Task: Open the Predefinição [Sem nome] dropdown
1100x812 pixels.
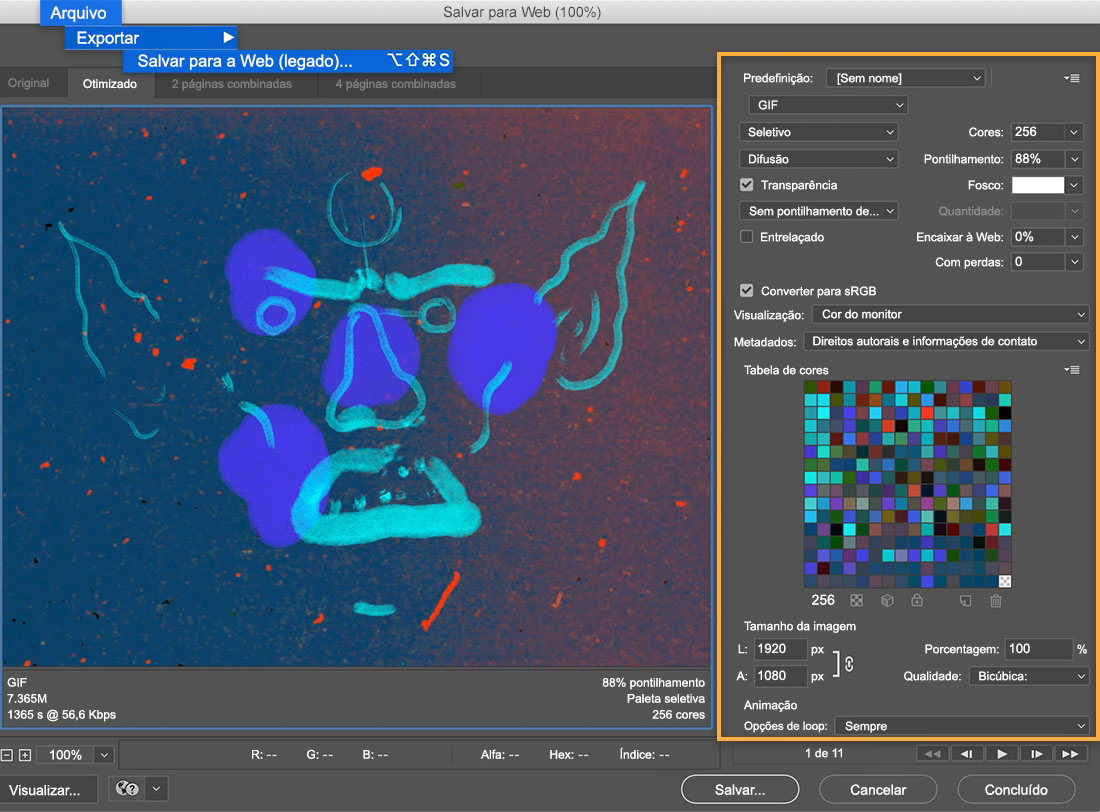Action: 906,78
